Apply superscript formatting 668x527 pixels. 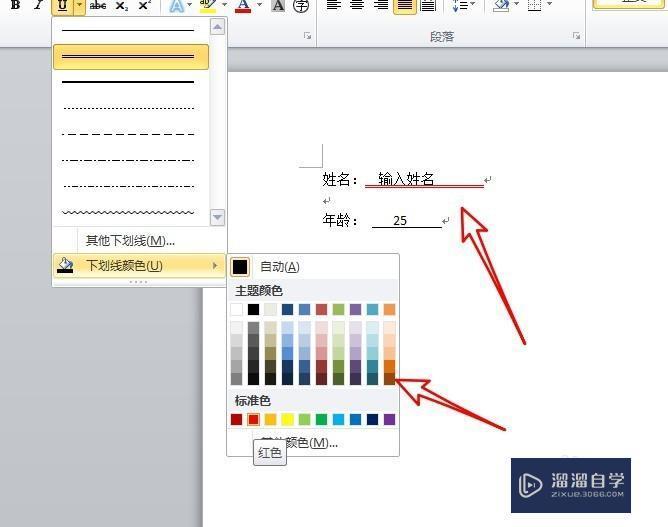[144, 6]
